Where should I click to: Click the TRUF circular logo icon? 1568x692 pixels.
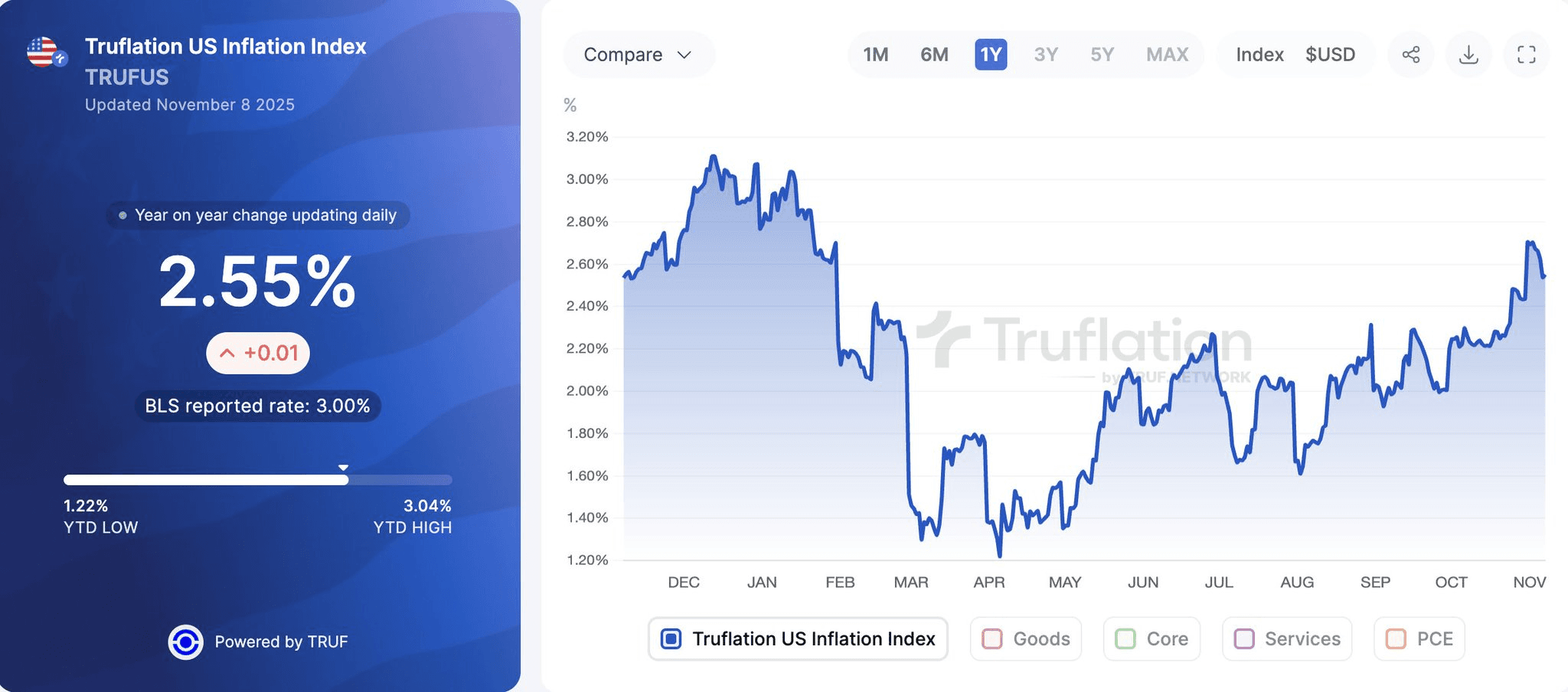click(x=185, y=642)
